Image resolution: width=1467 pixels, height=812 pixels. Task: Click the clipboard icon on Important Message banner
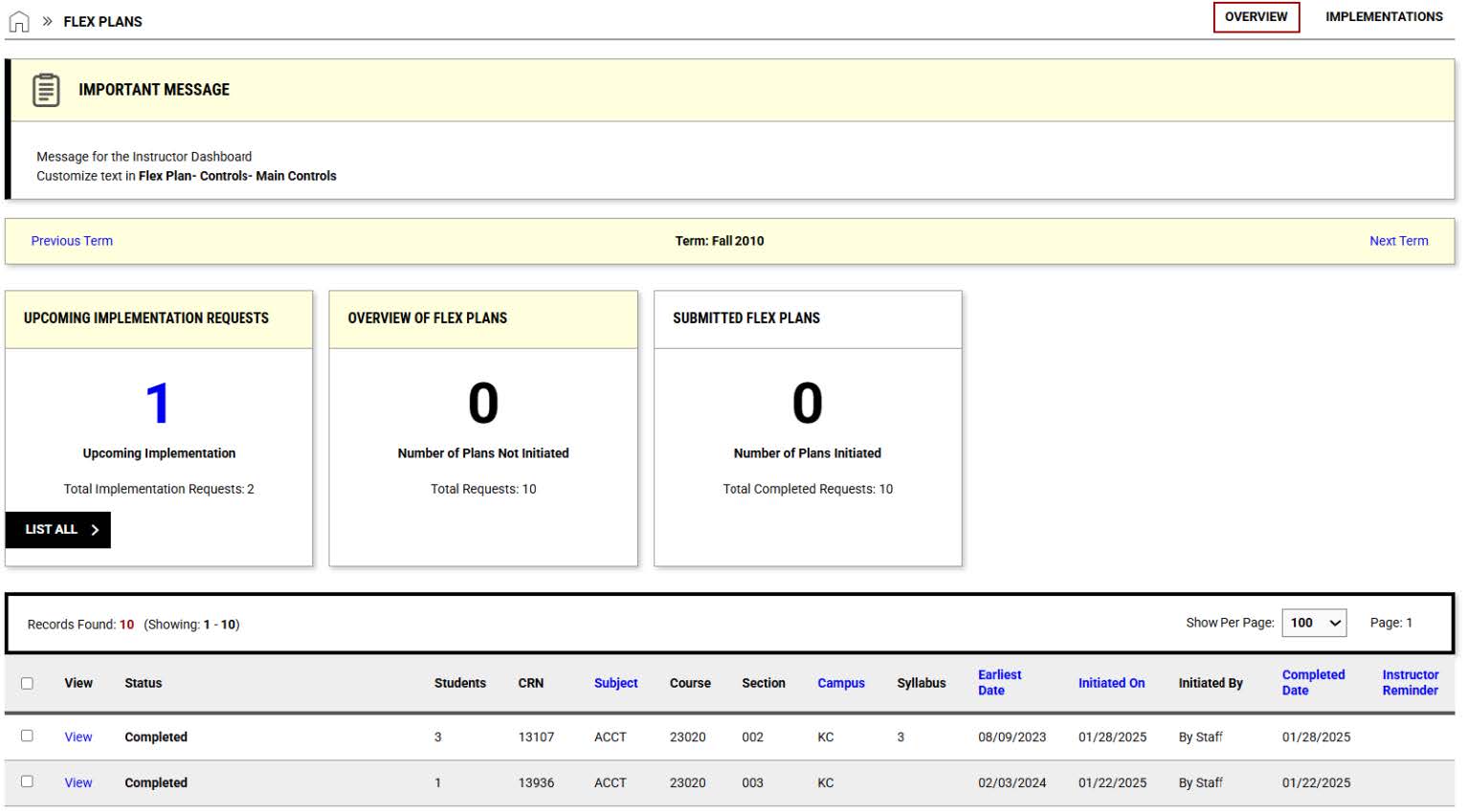[x=45, y=90]
